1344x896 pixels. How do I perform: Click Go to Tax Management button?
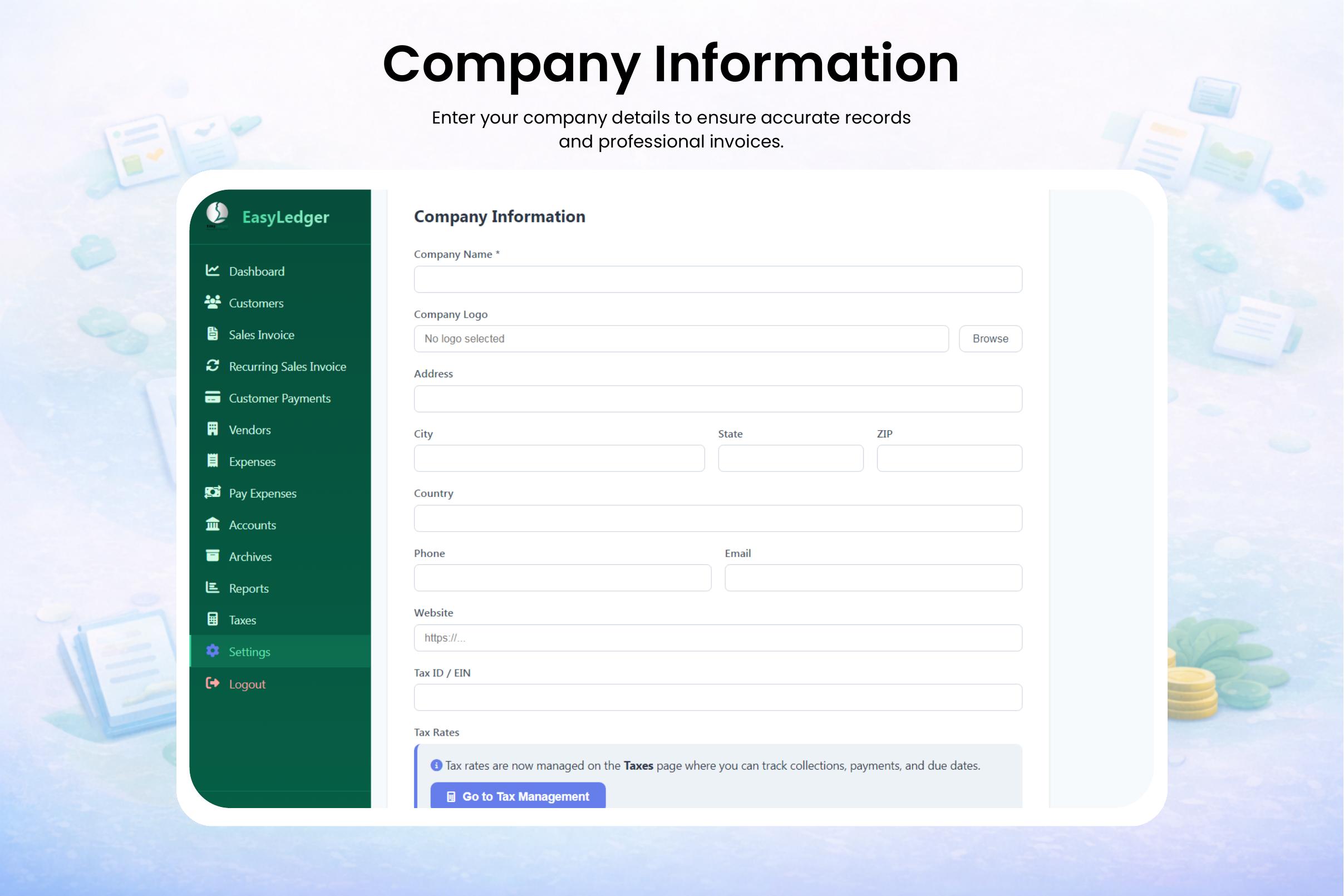518,795
